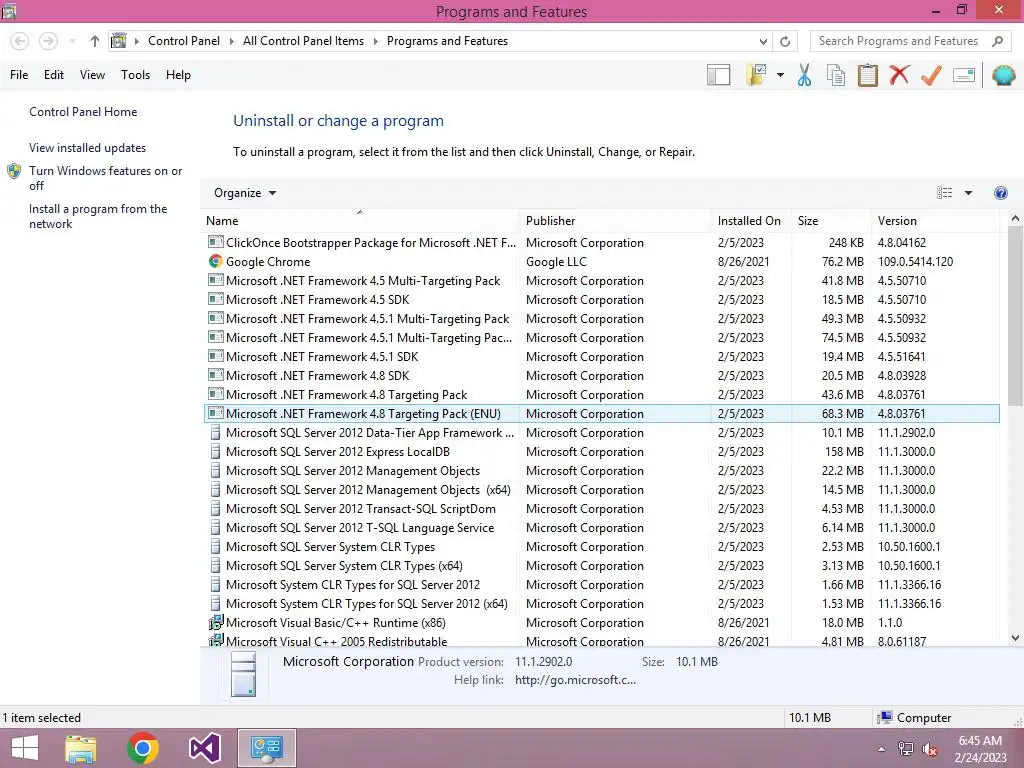Click the Control Panel breadcrumb
The width and height of the screenshot is (1024, 768).
click(184, 41)
